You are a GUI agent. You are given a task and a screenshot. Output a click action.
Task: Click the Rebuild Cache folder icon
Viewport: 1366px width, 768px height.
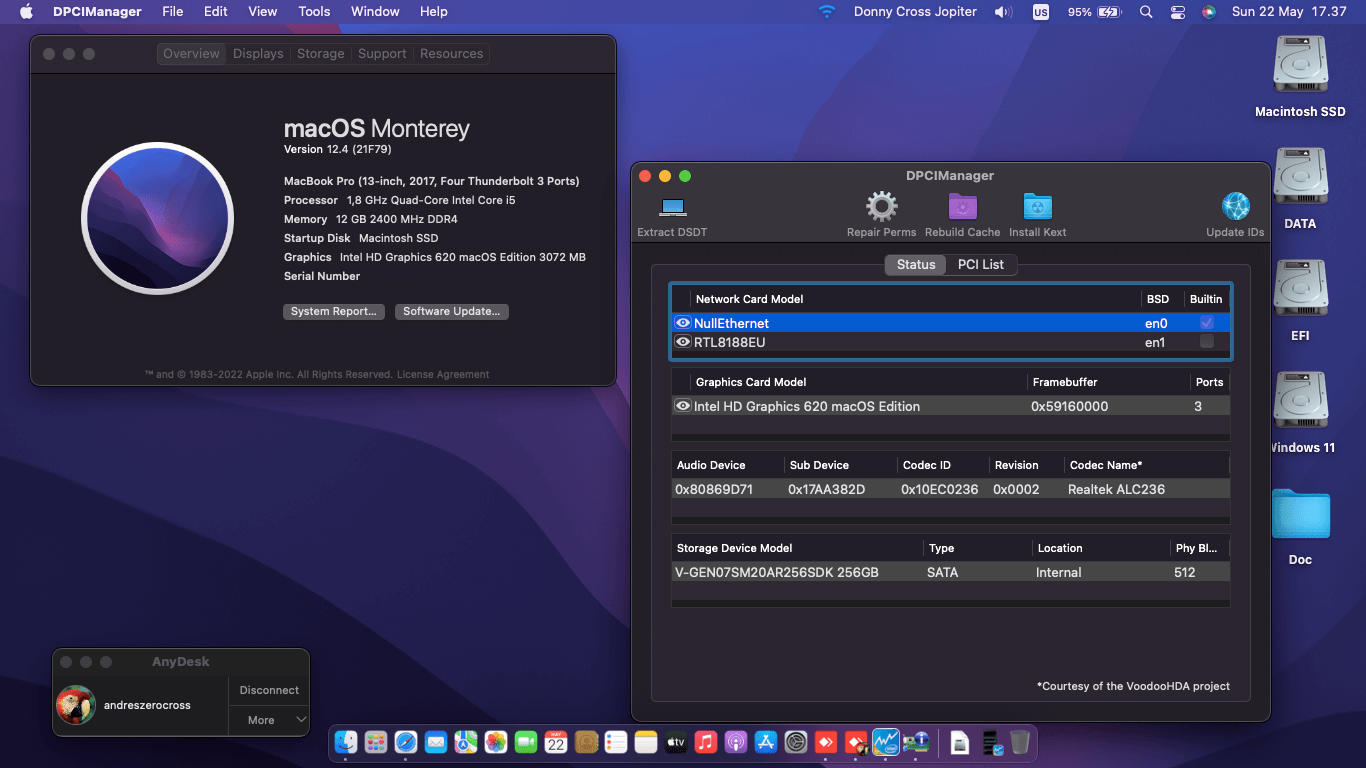pyautogui.click(x=962, y=207)
